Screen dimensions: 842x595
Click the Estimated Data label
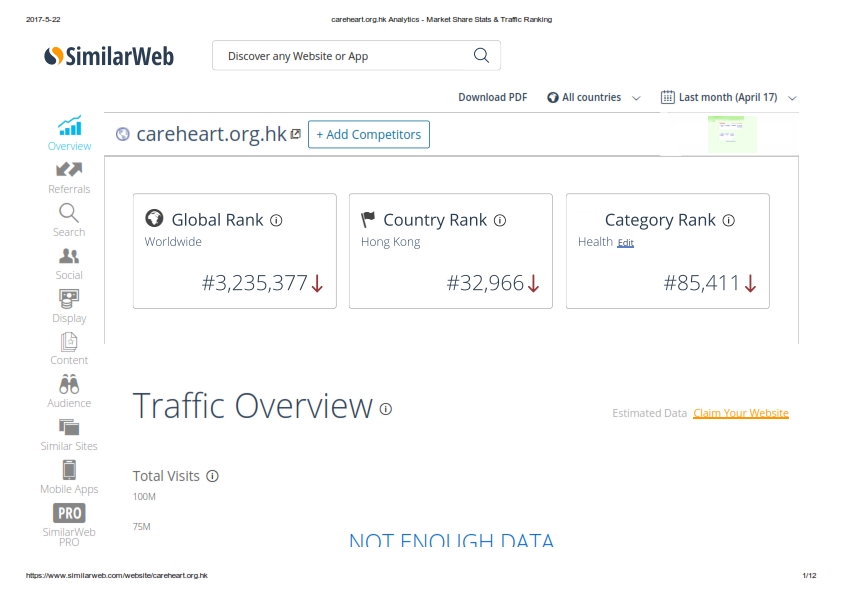649,413
